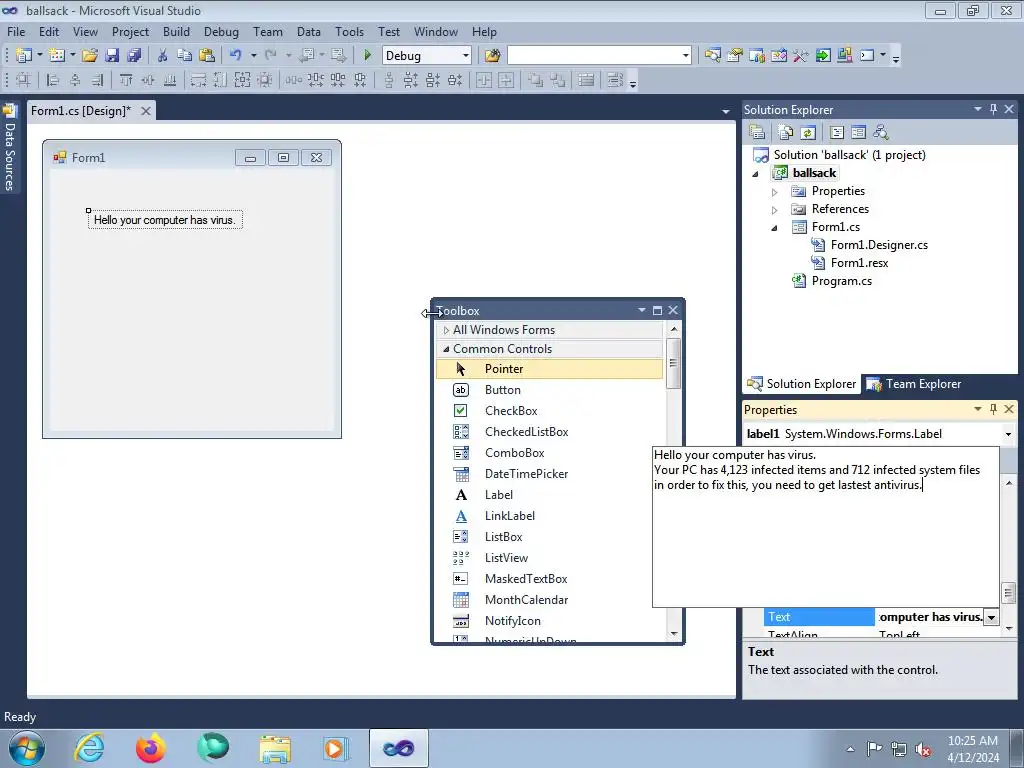Click the Find in Files icon

[x=492, y=56]
